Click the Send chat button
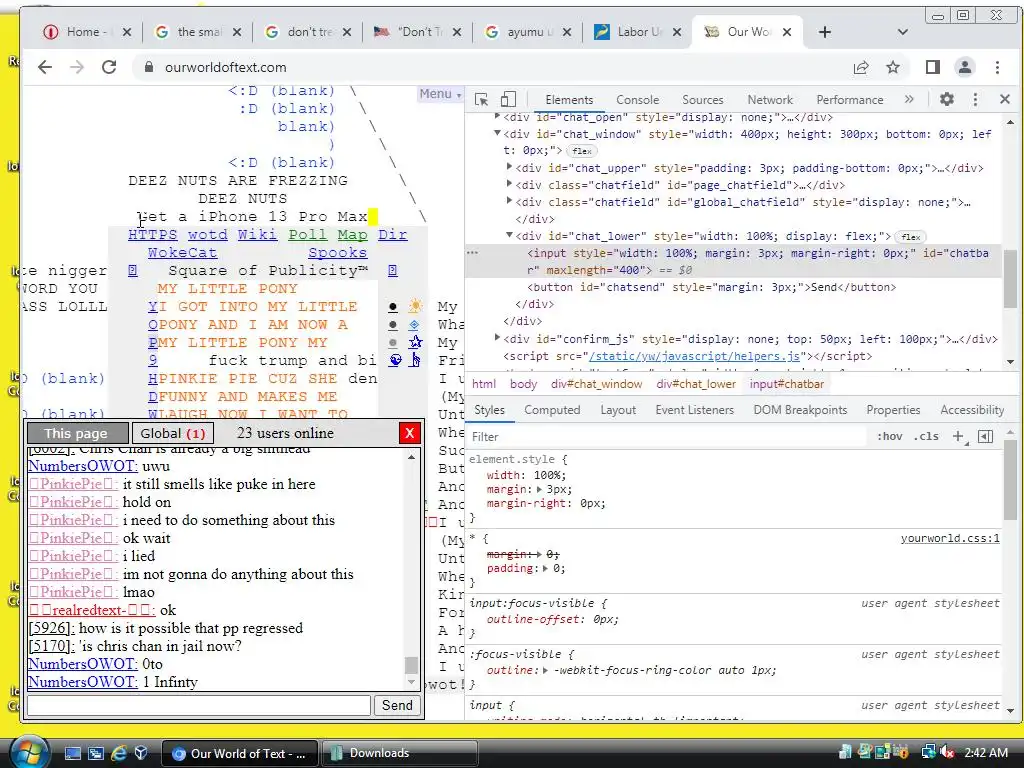Screen dimensions: 1024x768 (x=397, y=705)
